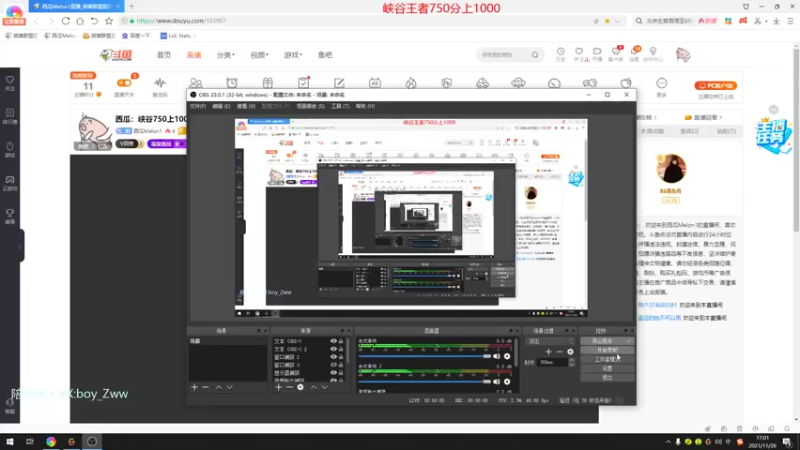This screenshot has height=450, width=800.
Task: Hide the text (GDI+) 2 source
Action: (334, 349)
